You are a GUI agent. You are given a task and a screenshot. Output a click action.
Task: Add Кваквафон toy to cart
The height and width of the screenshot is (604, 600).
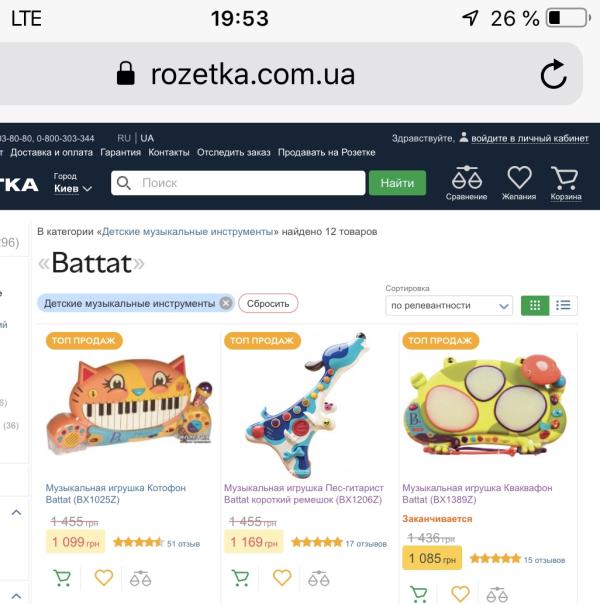[x=419, y=593]
